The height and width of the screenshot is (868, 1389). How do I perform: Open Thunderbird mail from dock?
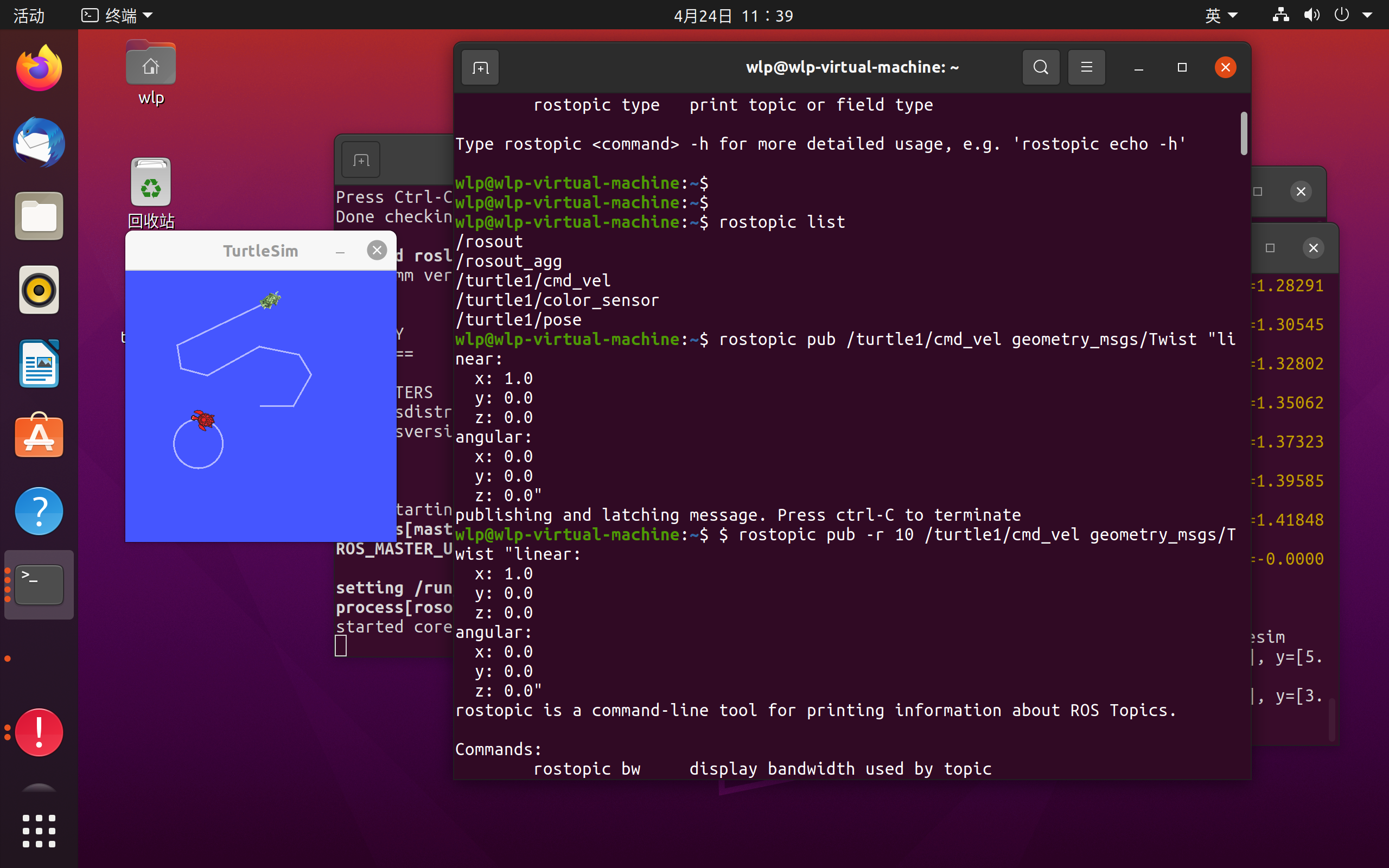[x=39, y=142]
